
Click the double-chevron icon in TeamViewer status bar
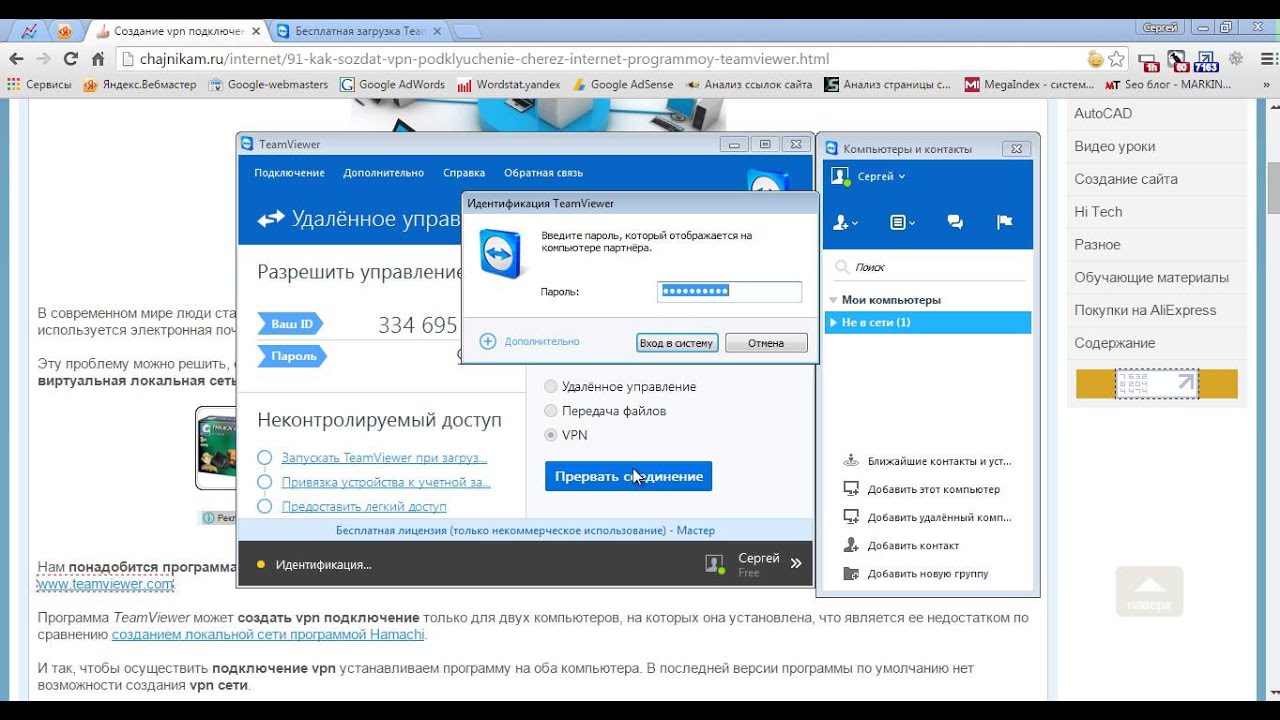[796, 563]
